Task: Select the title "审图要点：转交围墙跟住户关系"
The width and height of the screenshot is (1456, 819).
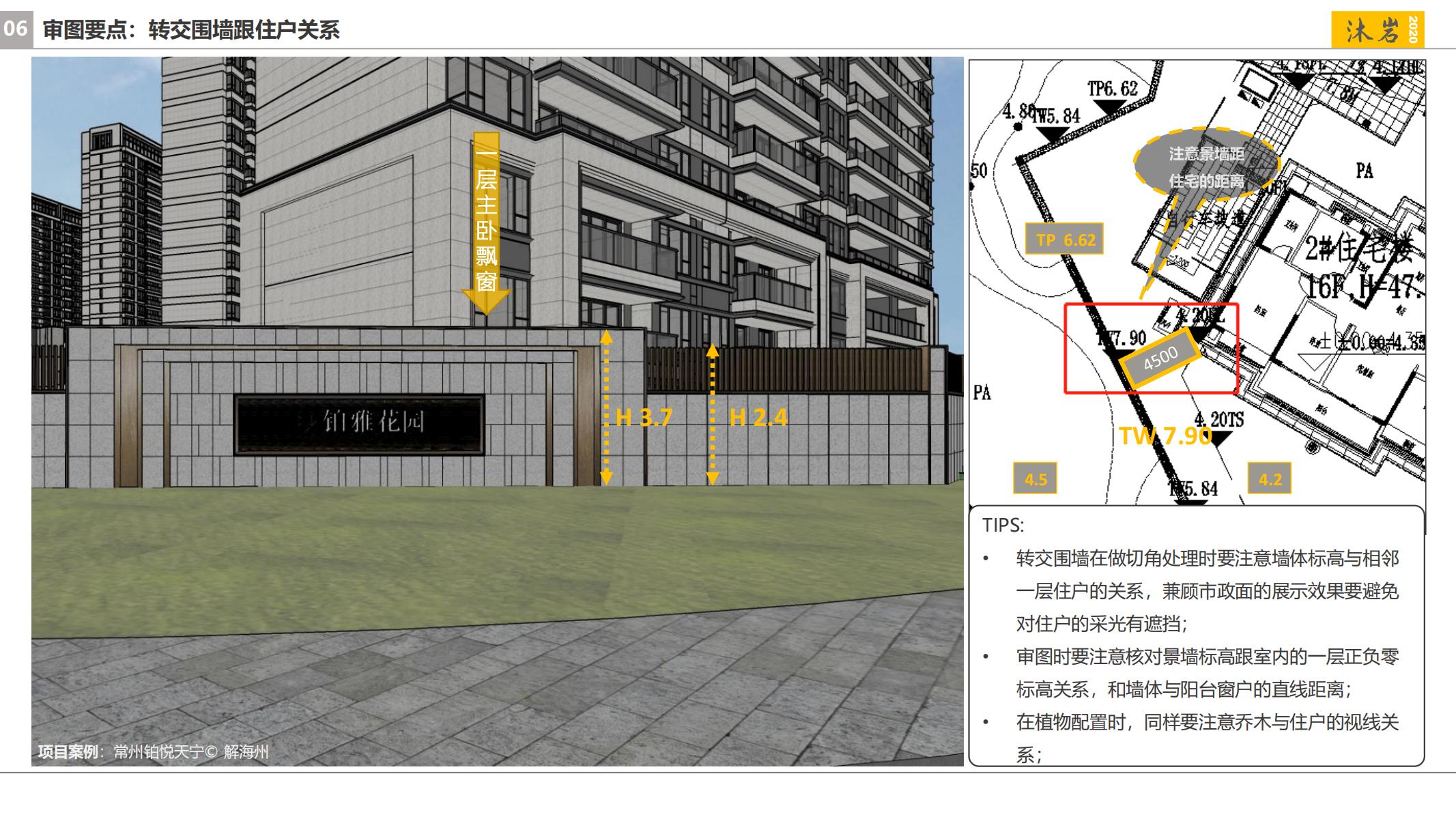Action: (x=191, y=30)
